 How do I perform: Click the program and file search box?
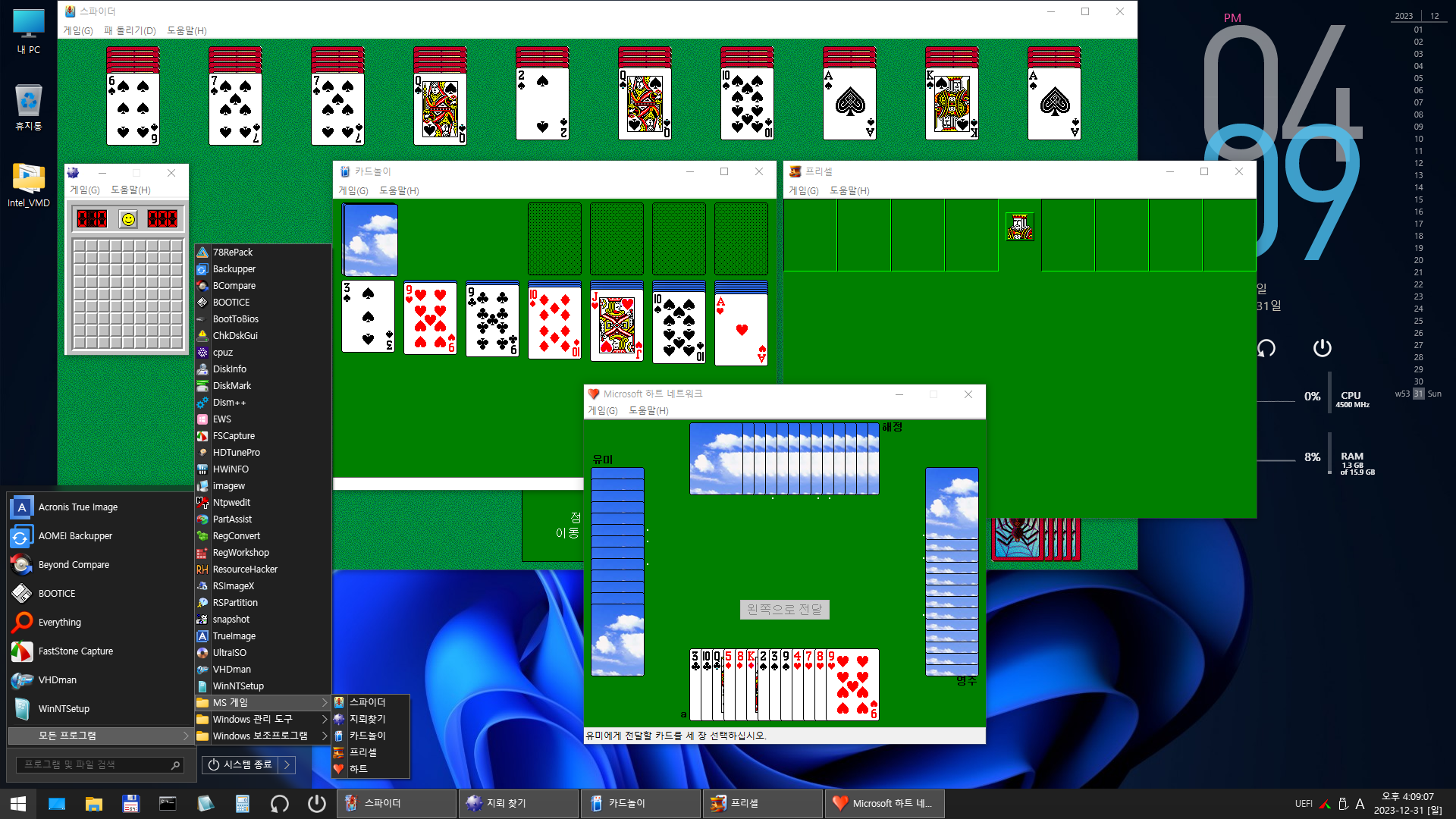[100, 765]
